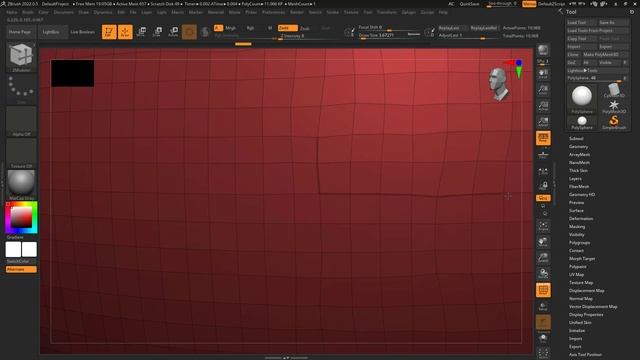Open the MatCap Gray material selector
The image size is (640, 360).
click(21, 185)
